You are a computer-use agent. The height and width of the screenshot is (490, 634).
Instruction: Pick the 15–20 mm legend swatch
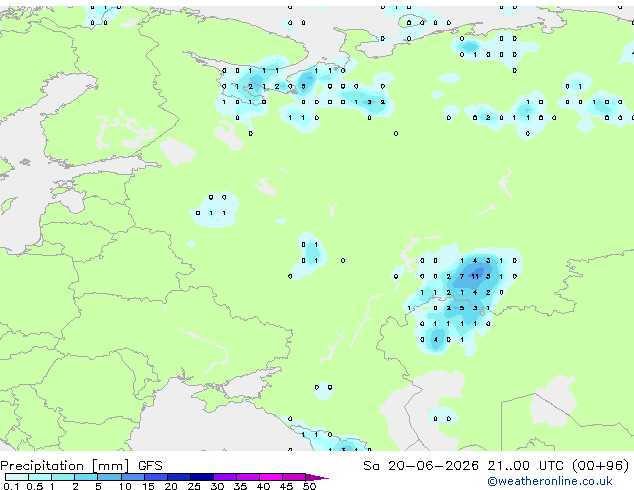click(x=155, y=477)
